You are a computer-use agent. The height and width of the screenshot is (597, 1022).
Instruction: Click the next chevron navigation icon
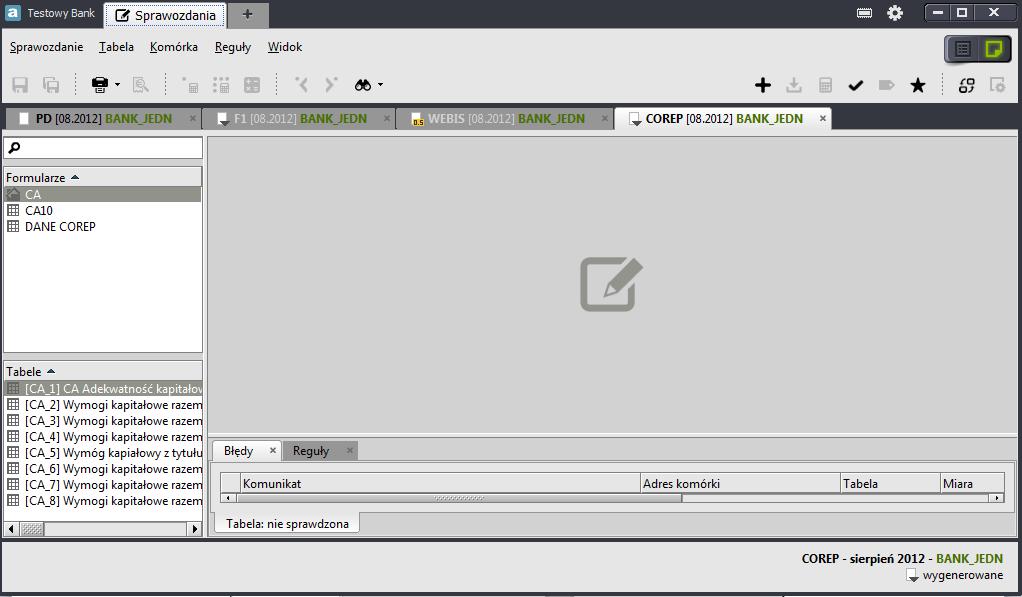click(x=331, y=85)
